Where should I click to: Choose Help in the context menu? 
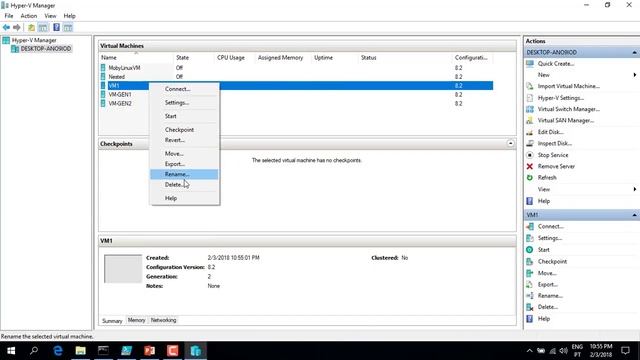point(184,198)
